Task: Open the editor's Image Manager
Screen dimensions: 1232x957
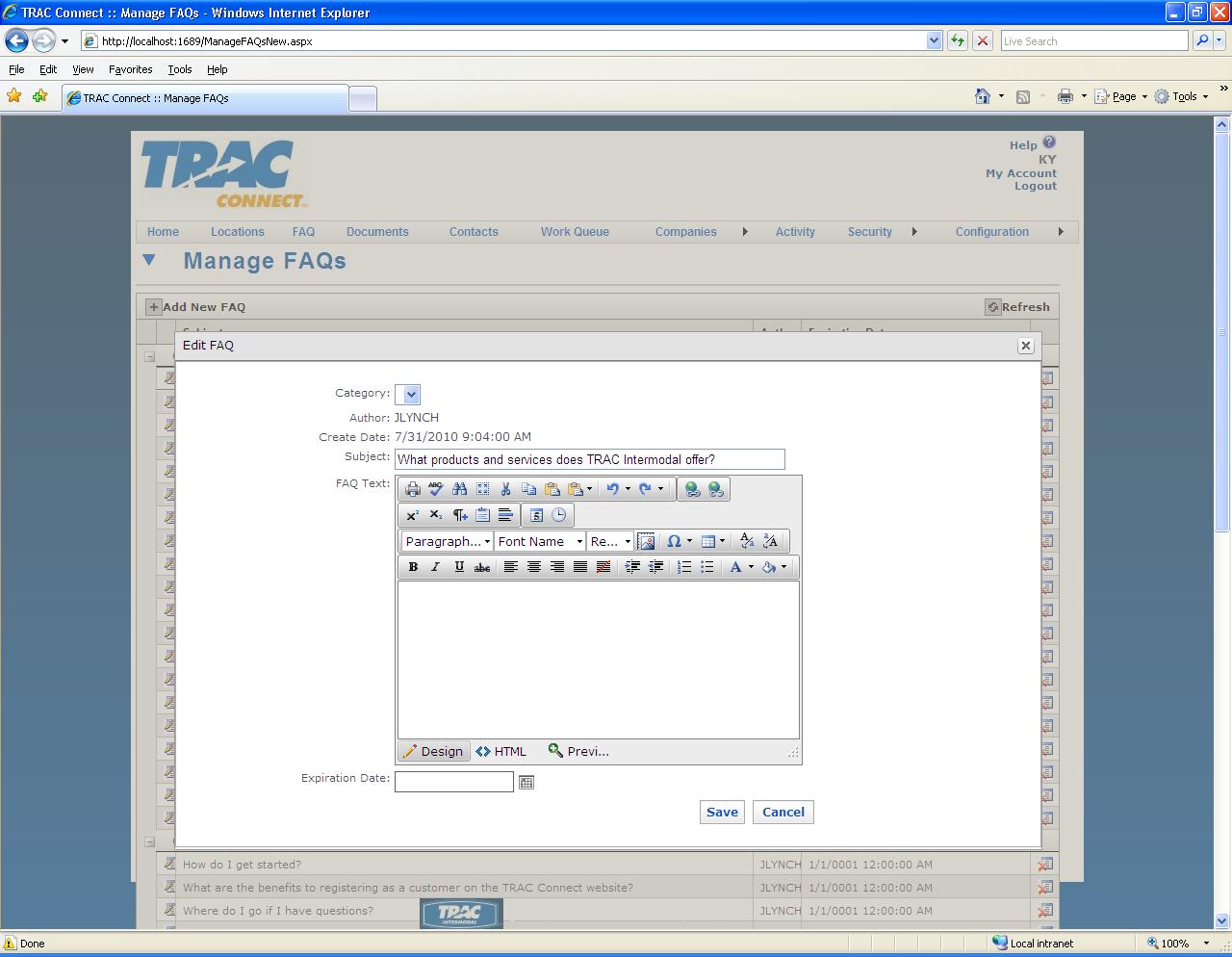Action: [646, 541]
